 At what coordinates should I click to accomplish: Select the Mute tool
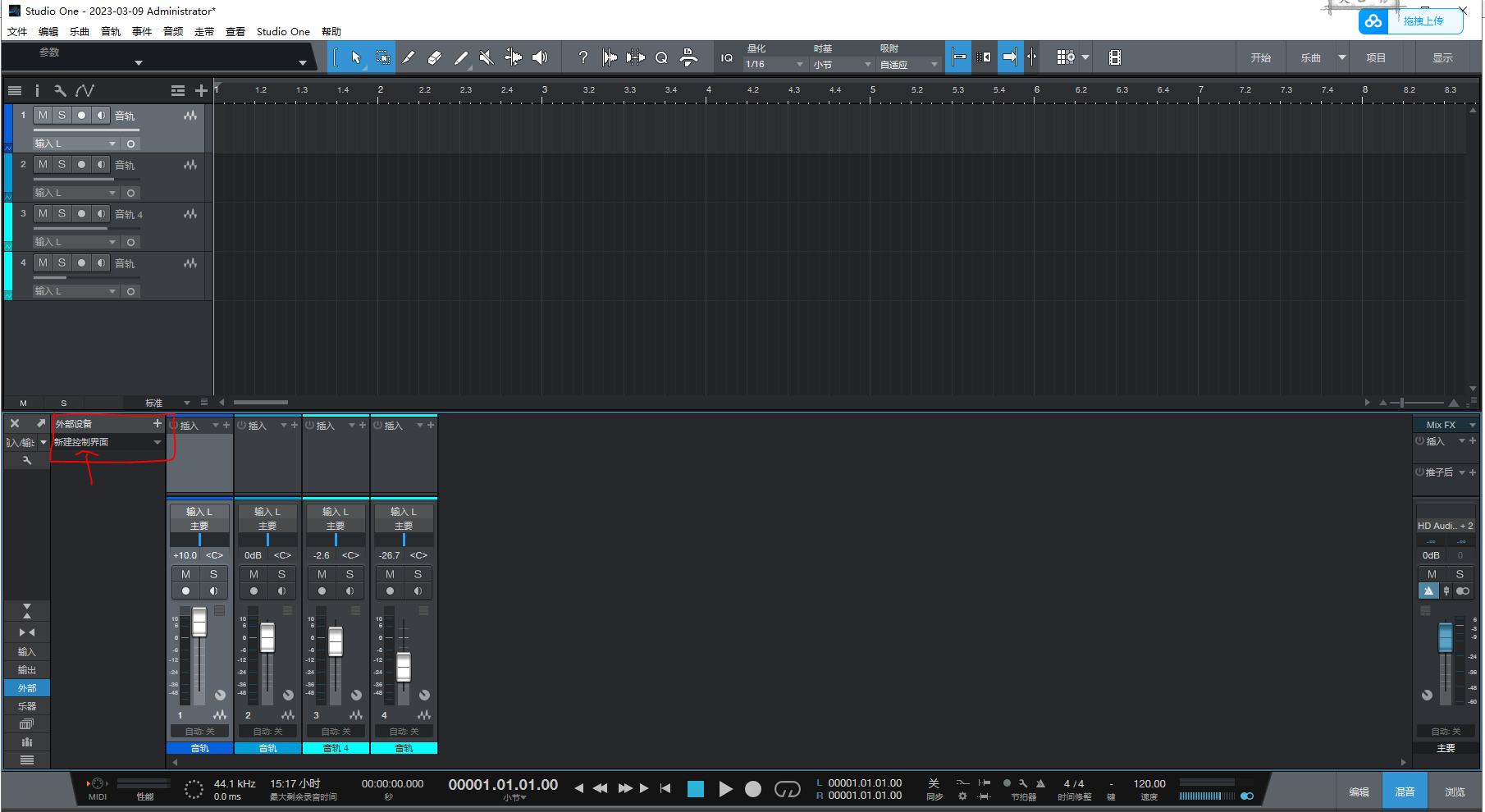coord(487,57)
